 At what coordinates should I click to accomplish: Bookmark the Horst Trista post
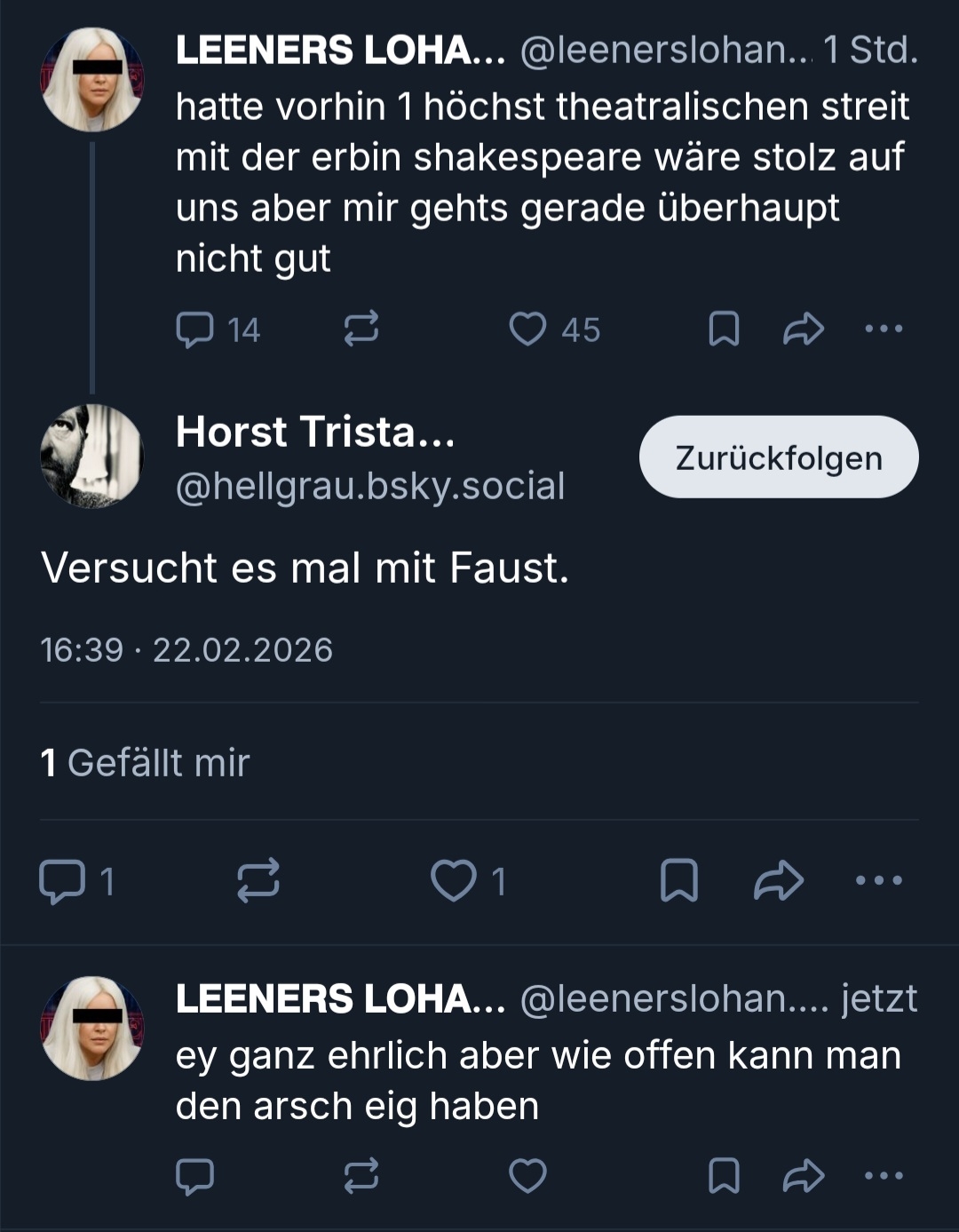tap(679, 881)
